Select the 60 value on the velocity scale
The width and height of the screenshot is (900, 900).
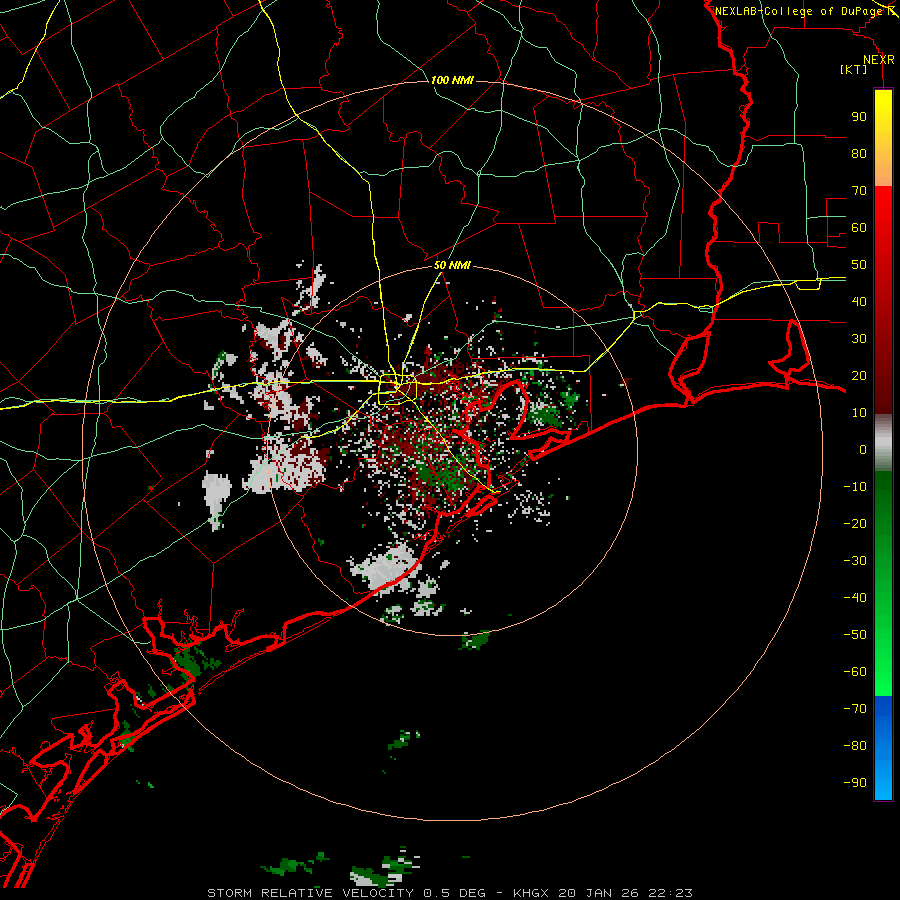click(x=859, y=227)
